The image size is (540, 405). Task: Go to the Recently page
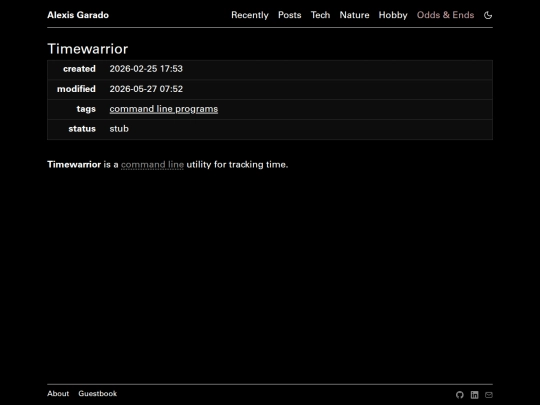click(x=250, y=15)
